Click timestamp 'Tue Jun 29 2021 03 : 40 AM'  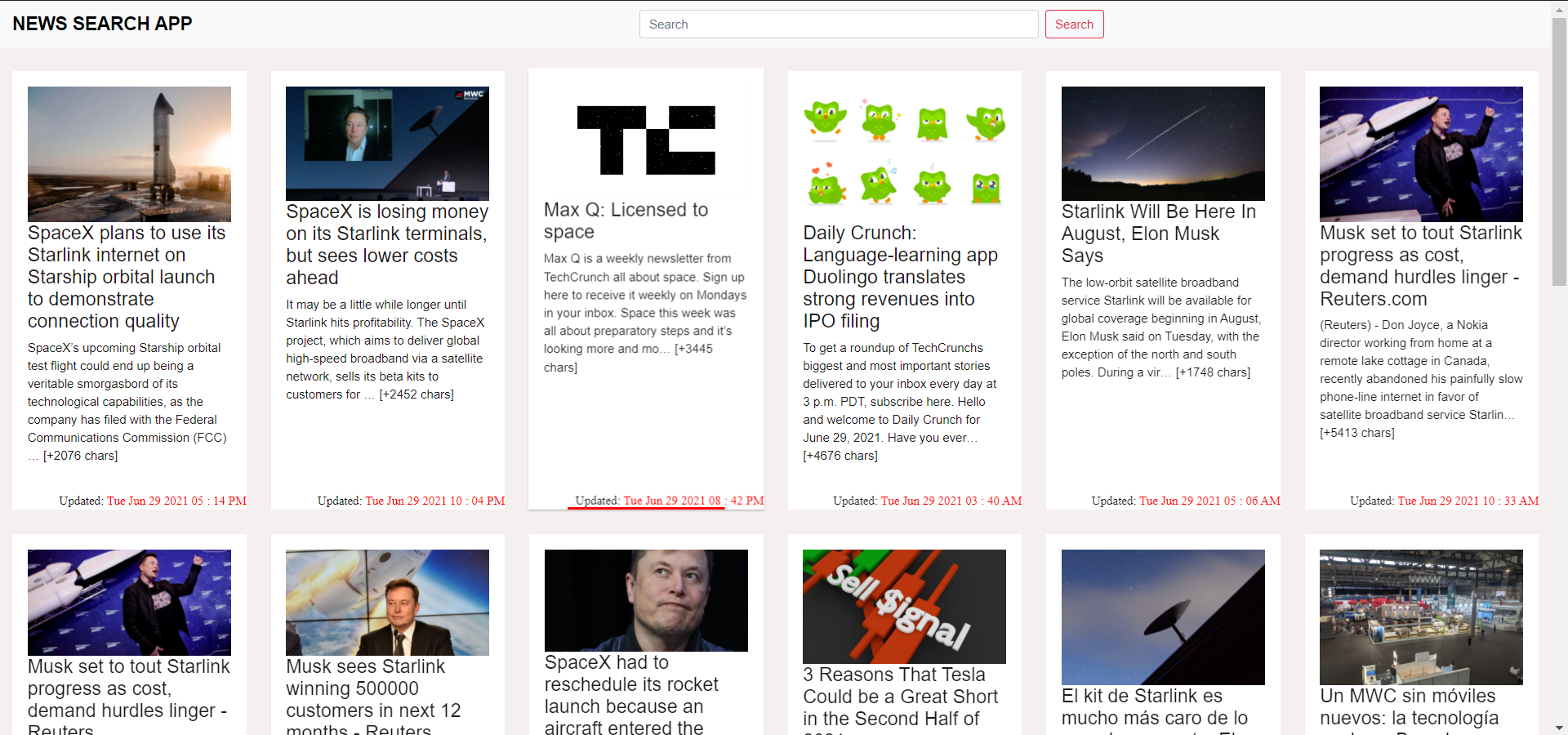click(x=951, y=501)
